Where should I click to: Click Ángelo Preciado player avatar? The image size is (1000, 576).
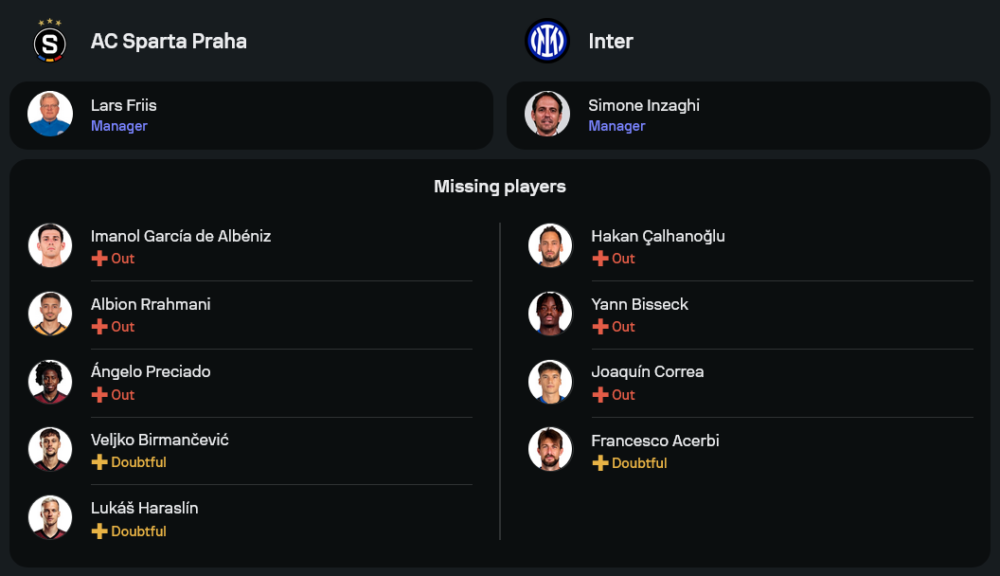click(50, 381)
